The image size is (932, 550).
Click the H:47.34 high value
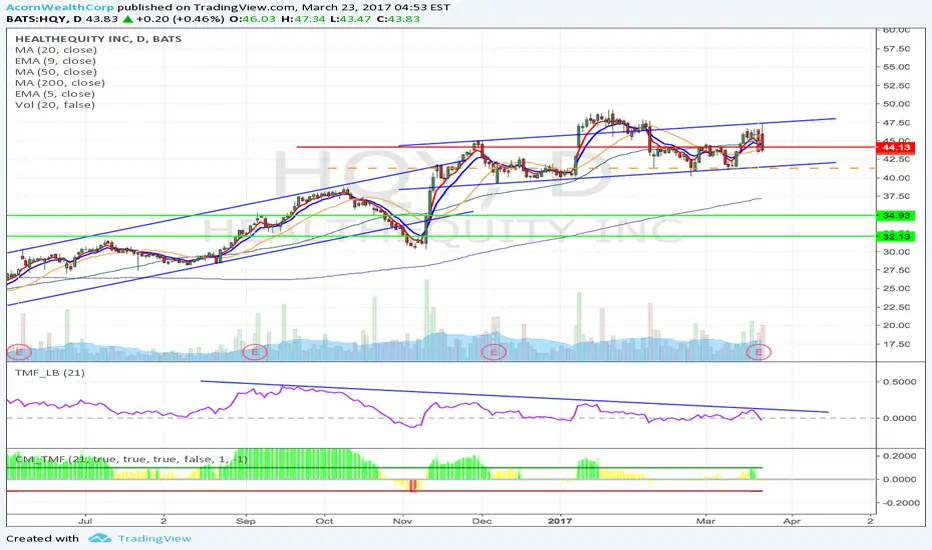pos(303,19)
